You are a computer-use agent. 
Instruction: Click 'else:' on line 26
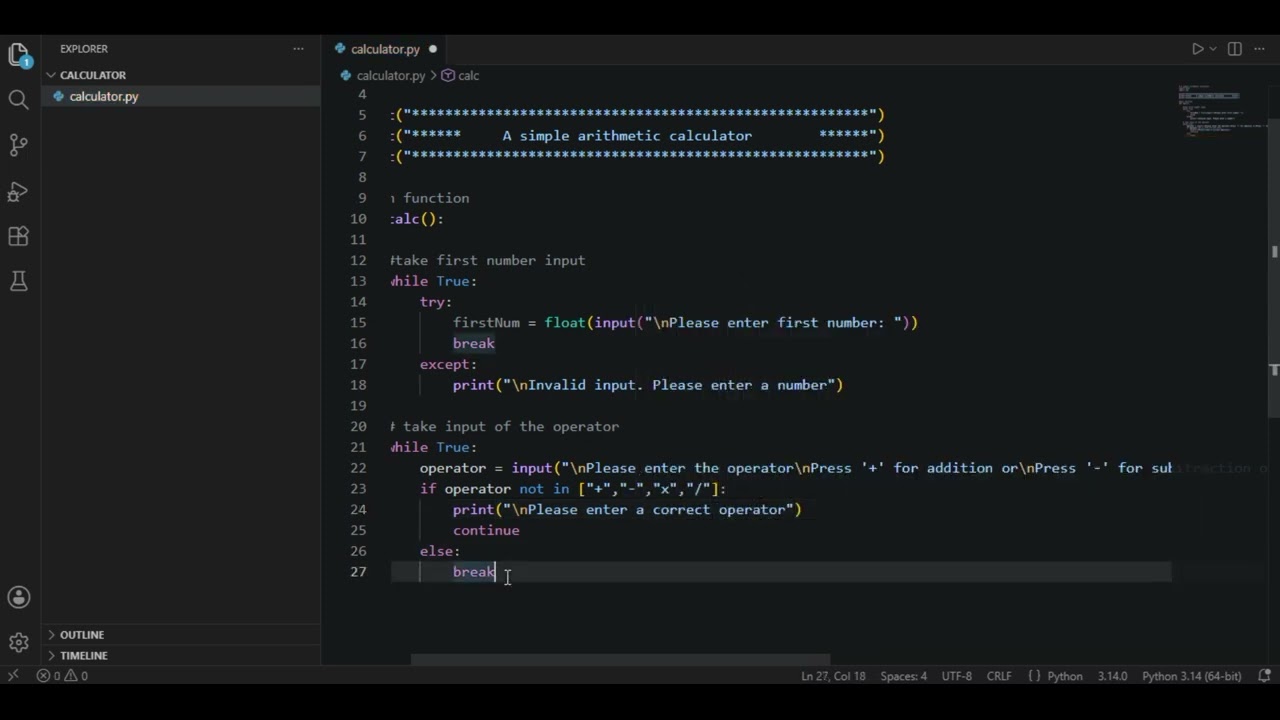coord(440,551)
